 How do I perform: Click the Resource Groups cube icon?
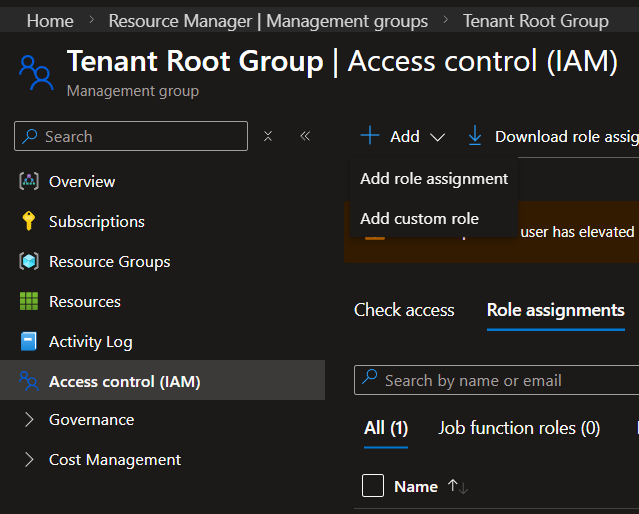[29, 261]
